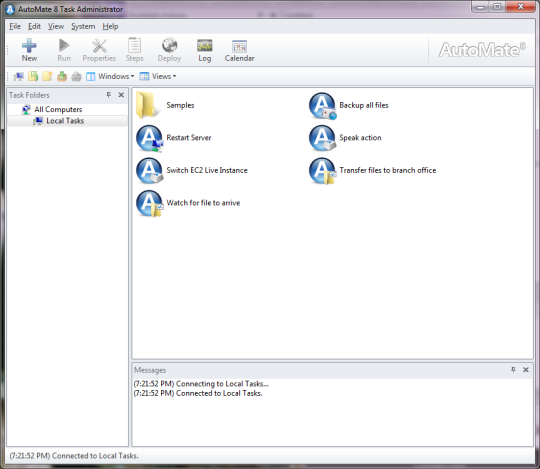The width and height of the screenshot is (540, 469).
Task: Click 'Connected to Local Tasks.' in Messages panel
Action: (x=198, y=393)
